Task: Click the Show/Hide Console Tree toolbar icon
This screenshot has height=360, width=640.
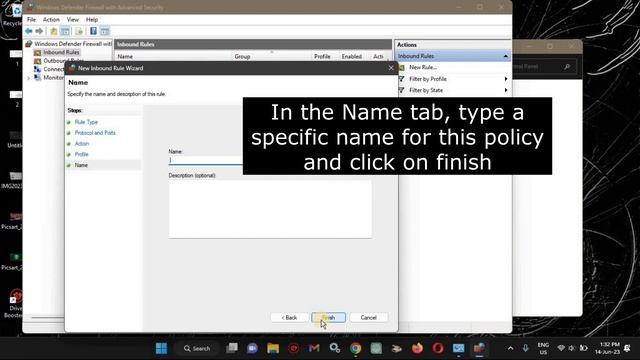Action: pos(65,31)
